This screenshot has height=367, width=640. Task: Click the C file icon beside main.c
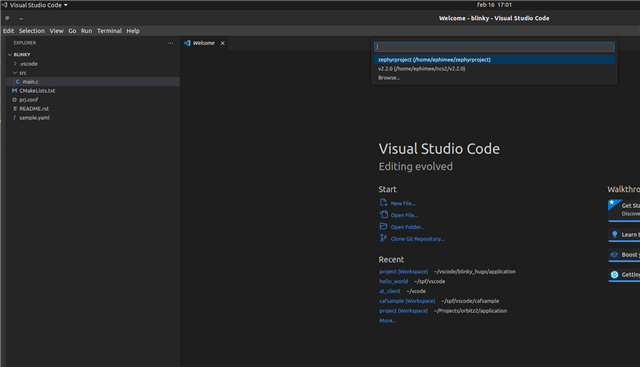pyautogui.click(x=18, y=82)
